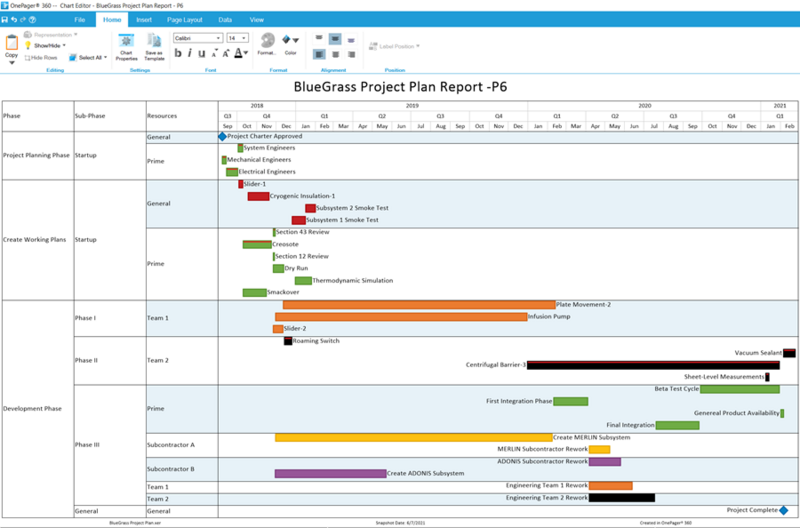Click the Label Position icon
The width and height of the screenshot is (800, 528).
pos(373,46)
